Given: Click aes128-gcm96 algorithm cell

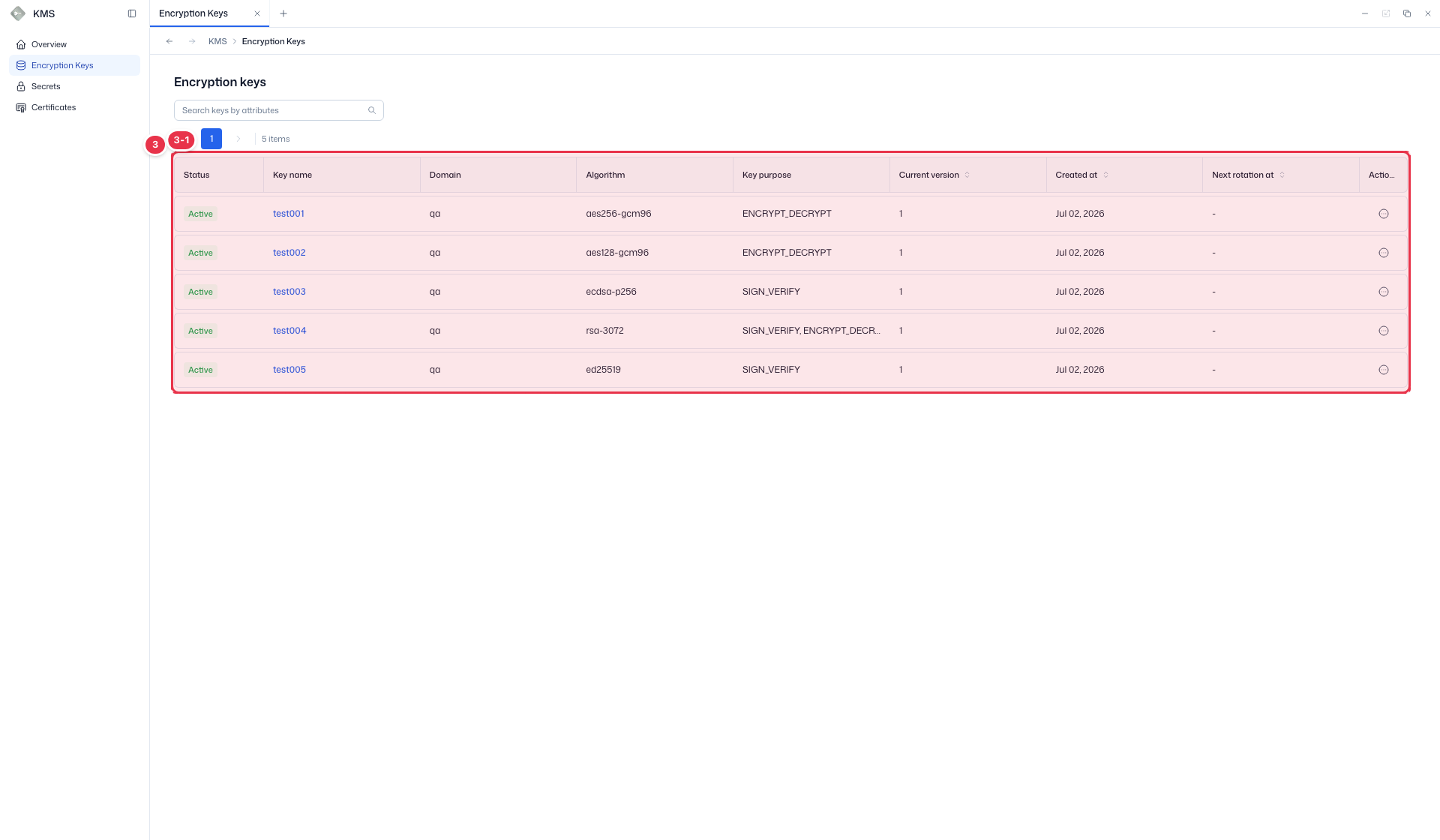Looking at the screenshot, I should (x=617, y=253).
